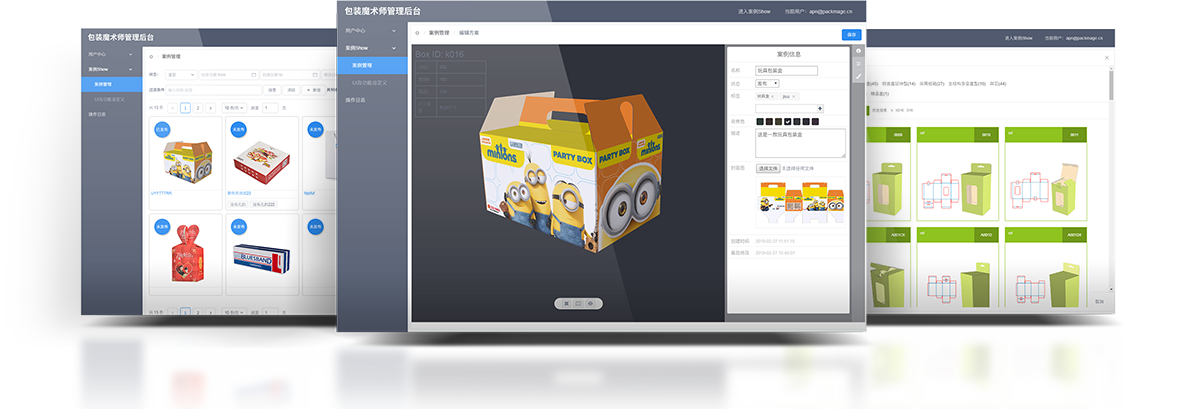
Task: Open page size dropdown in left window
Action: [x=234, y=107]
